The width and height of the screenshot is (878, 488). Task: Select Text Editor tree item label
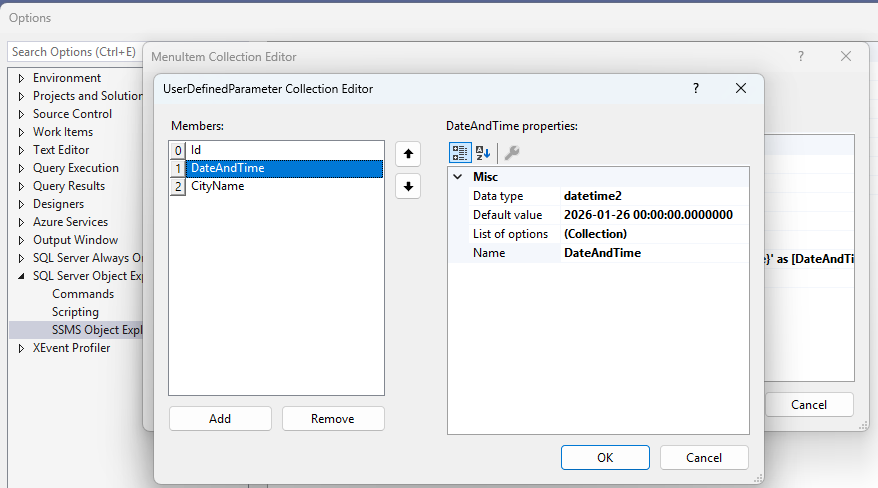point(61,150)
